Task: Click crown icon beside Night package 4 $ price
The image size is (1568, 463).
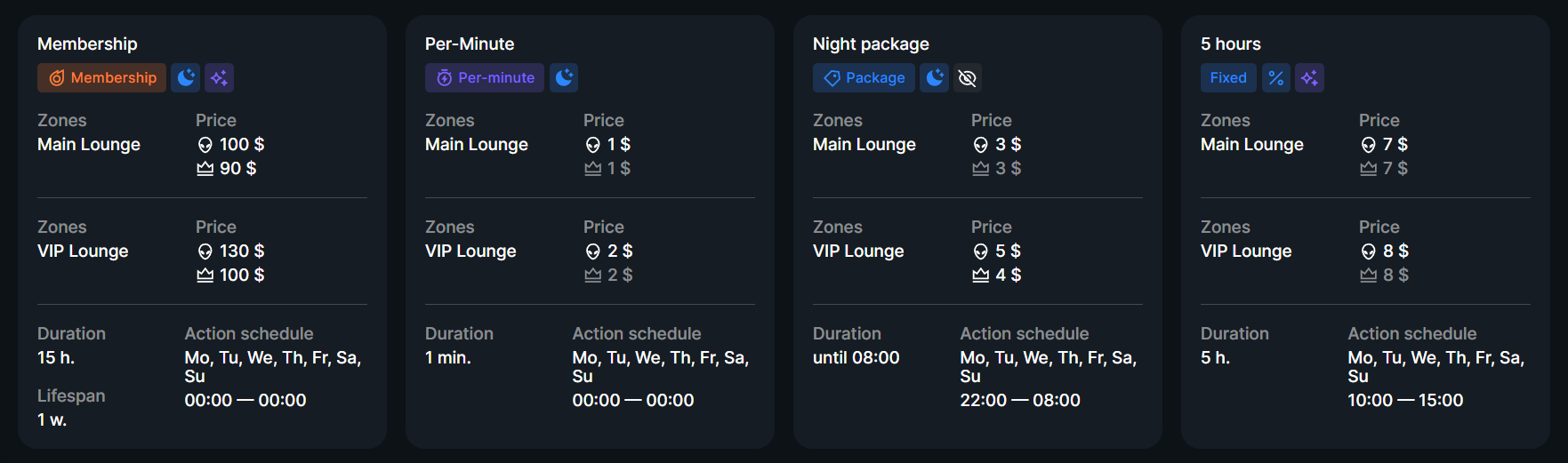Action: [x=980, y=275]
